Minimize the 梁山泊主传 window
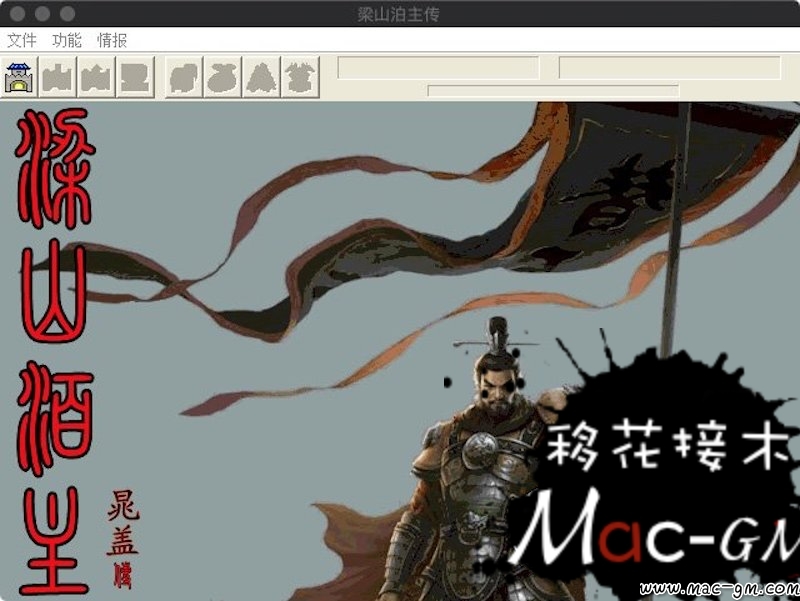This screenshot has width=800, height=601. click(x=42, y=14)
